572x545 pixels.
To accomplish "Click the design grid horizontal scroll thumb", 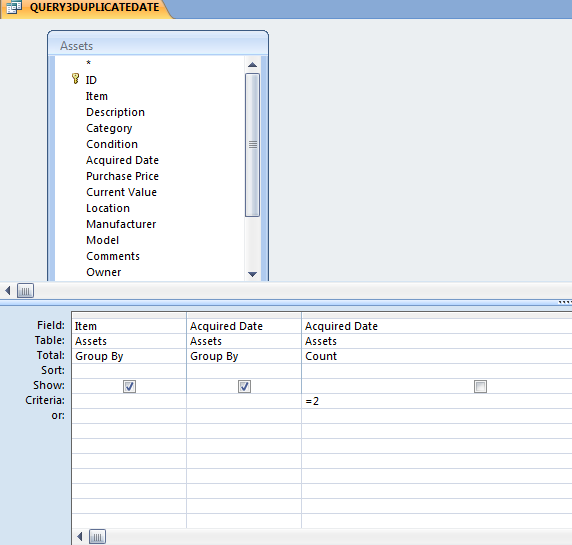I will (x=97, y=537).
